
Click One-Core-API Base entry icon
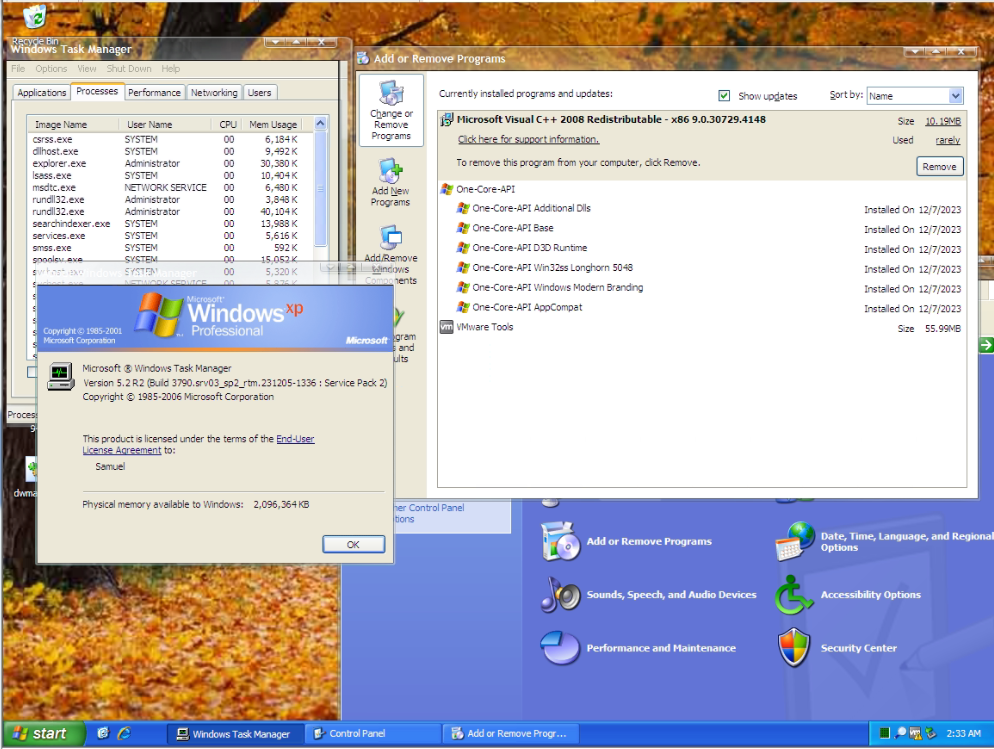point(463,227)
